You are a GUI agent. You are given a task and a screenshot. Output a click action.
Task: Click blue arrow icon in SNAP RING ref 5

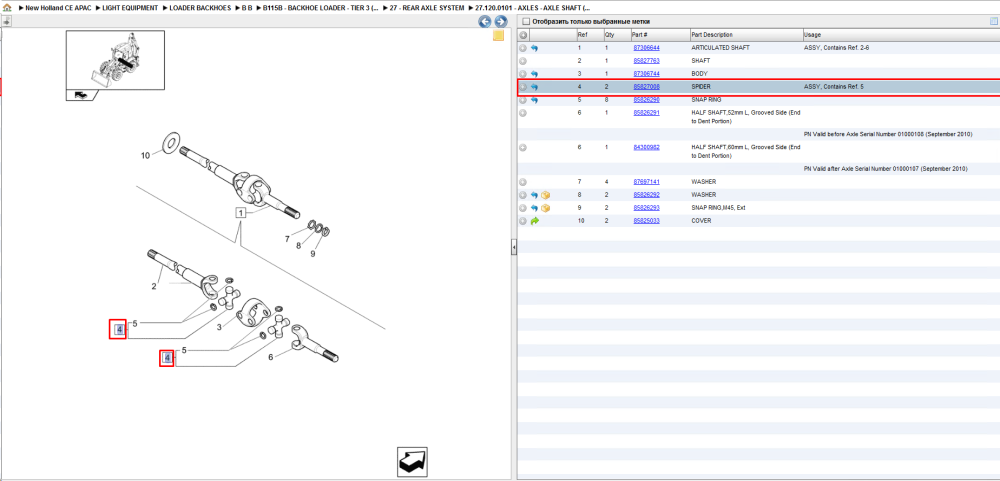point(534,100)
